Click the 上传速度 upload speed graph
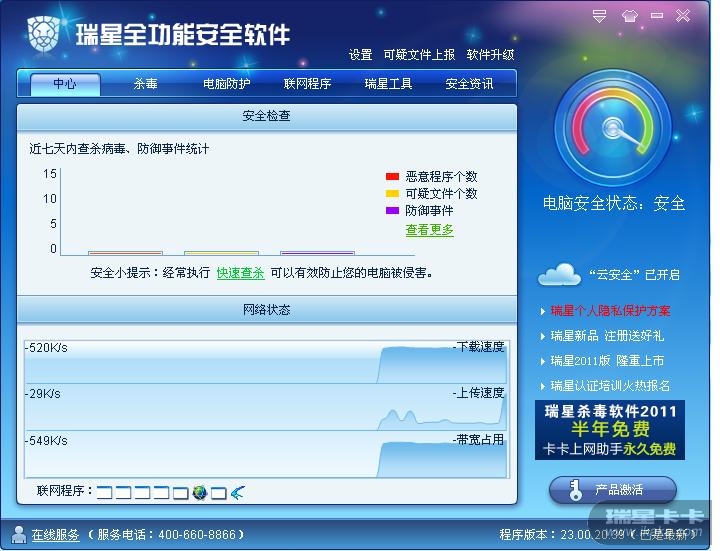 [267, 408]
